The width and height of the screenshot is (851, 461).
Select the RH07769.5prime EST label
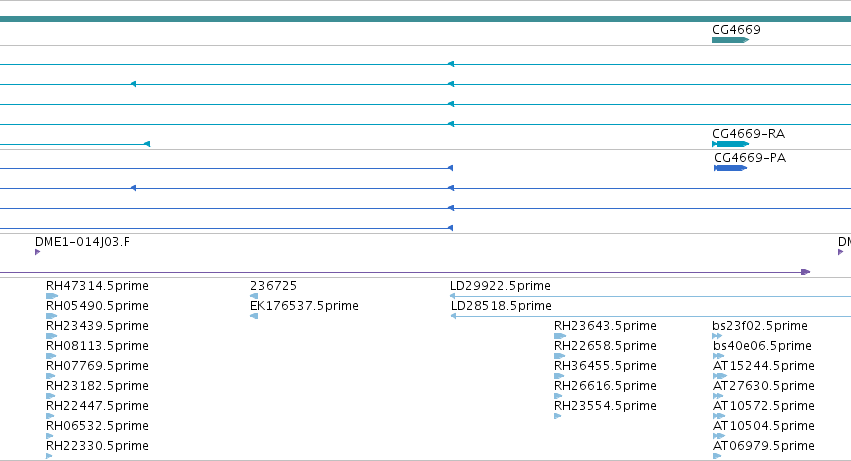pos(97,366)
